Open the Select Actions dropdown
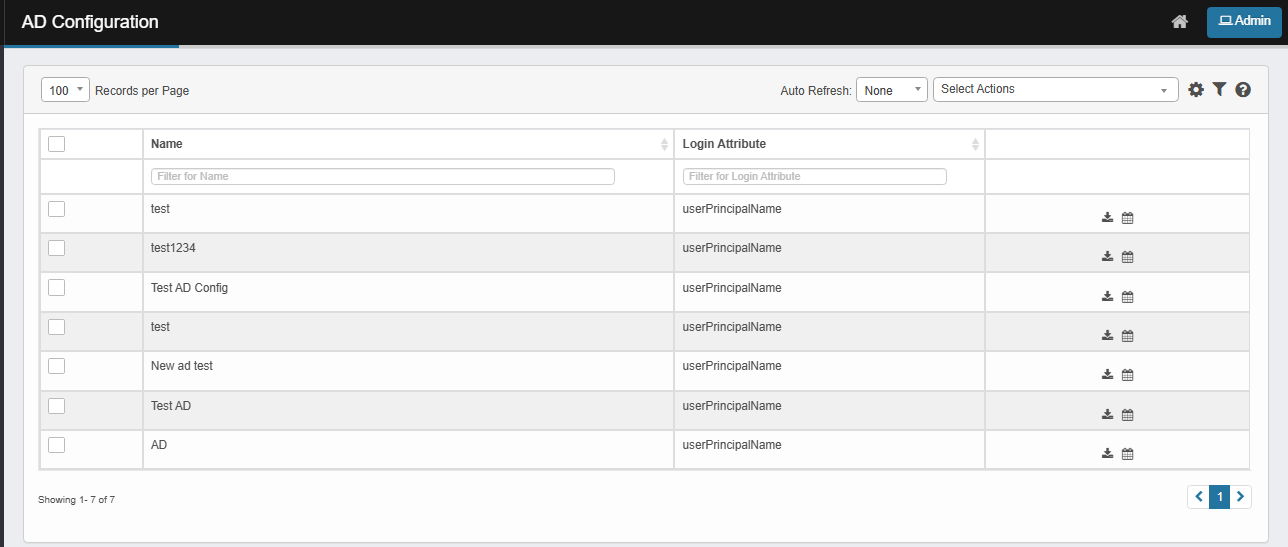The height and width of the screenshot is (547, 1288). [1055, 90]
